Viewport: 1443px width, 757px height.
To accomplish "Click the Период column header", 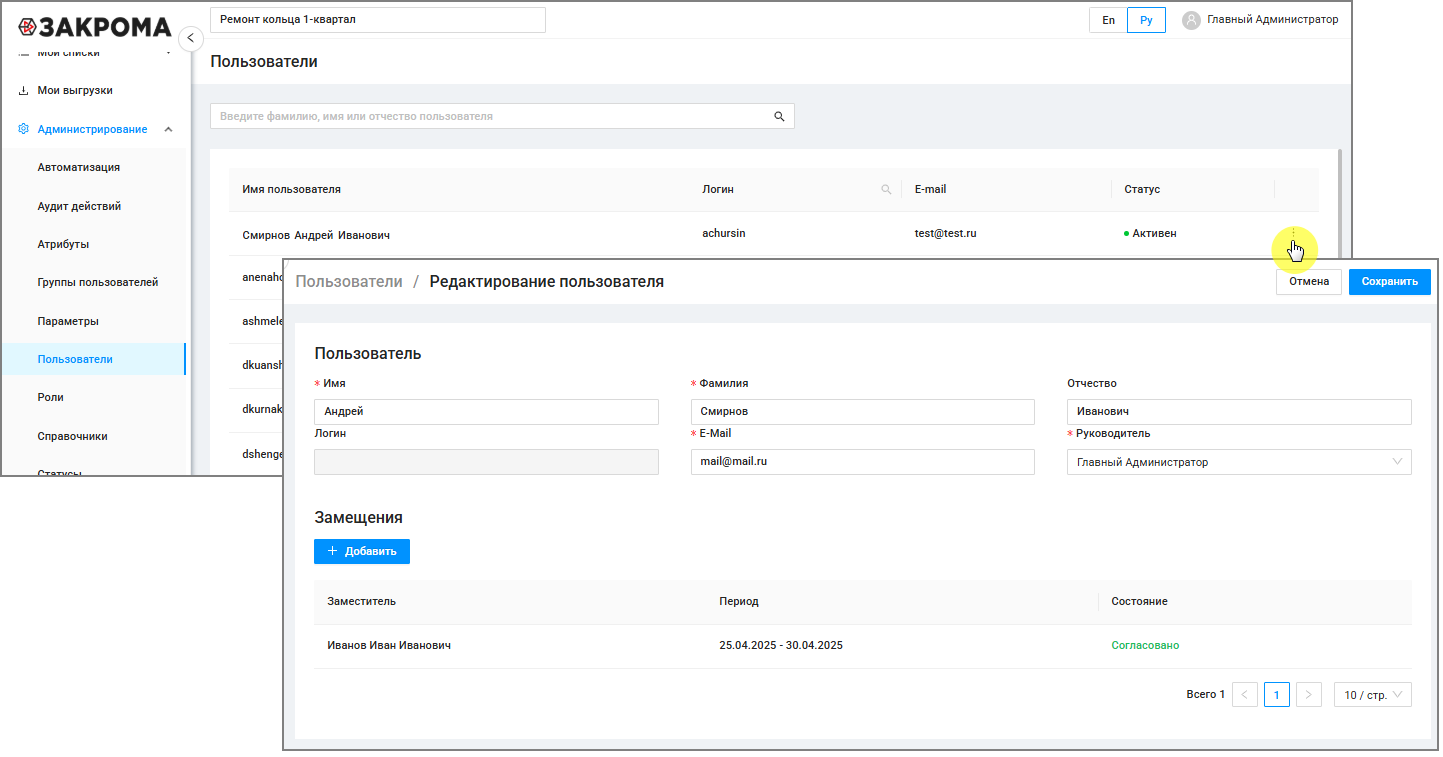I will pyautogui.click(x=739, y=602).
